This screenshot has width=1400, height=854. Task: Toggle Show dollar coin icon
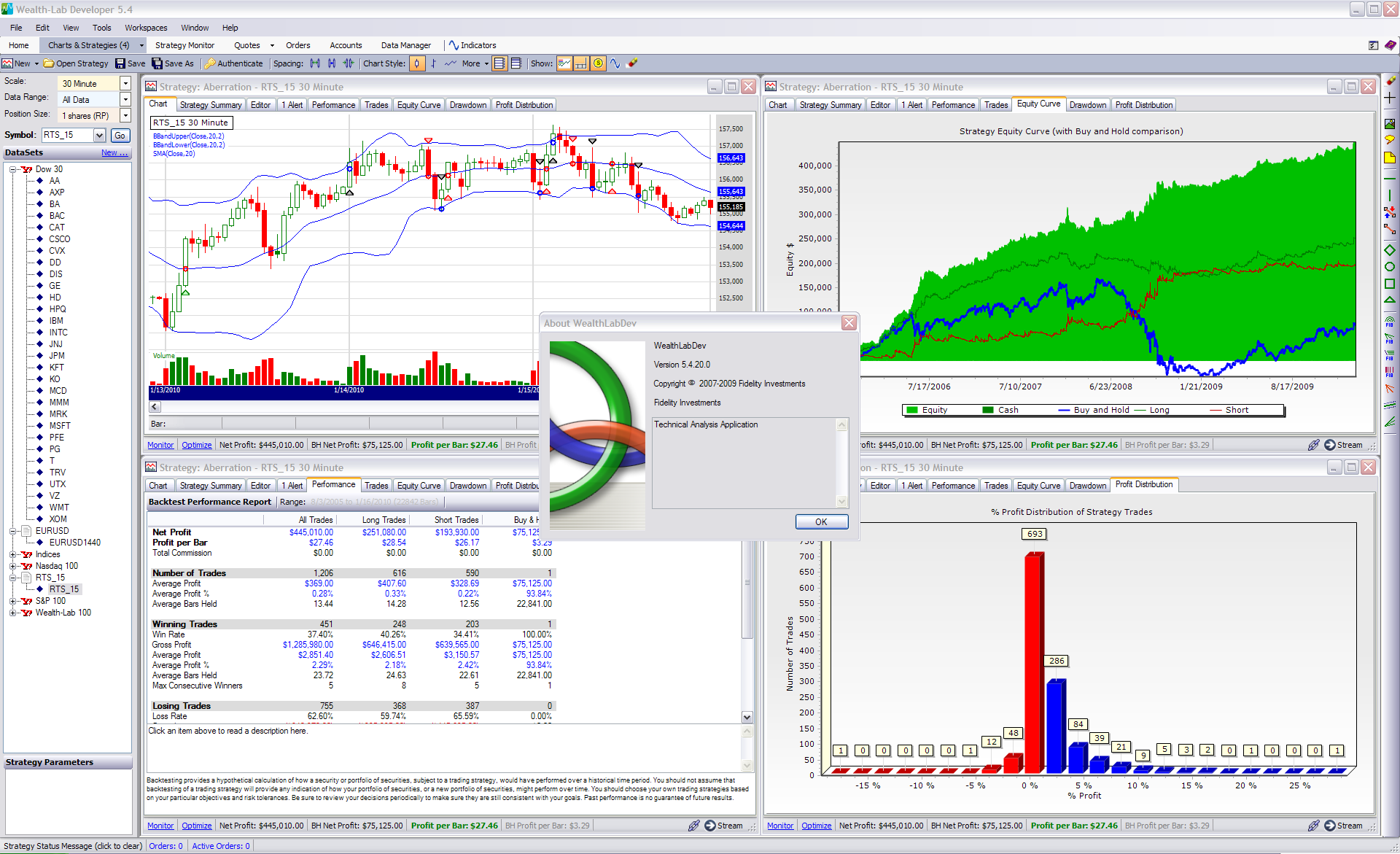(x=598, y=63)
